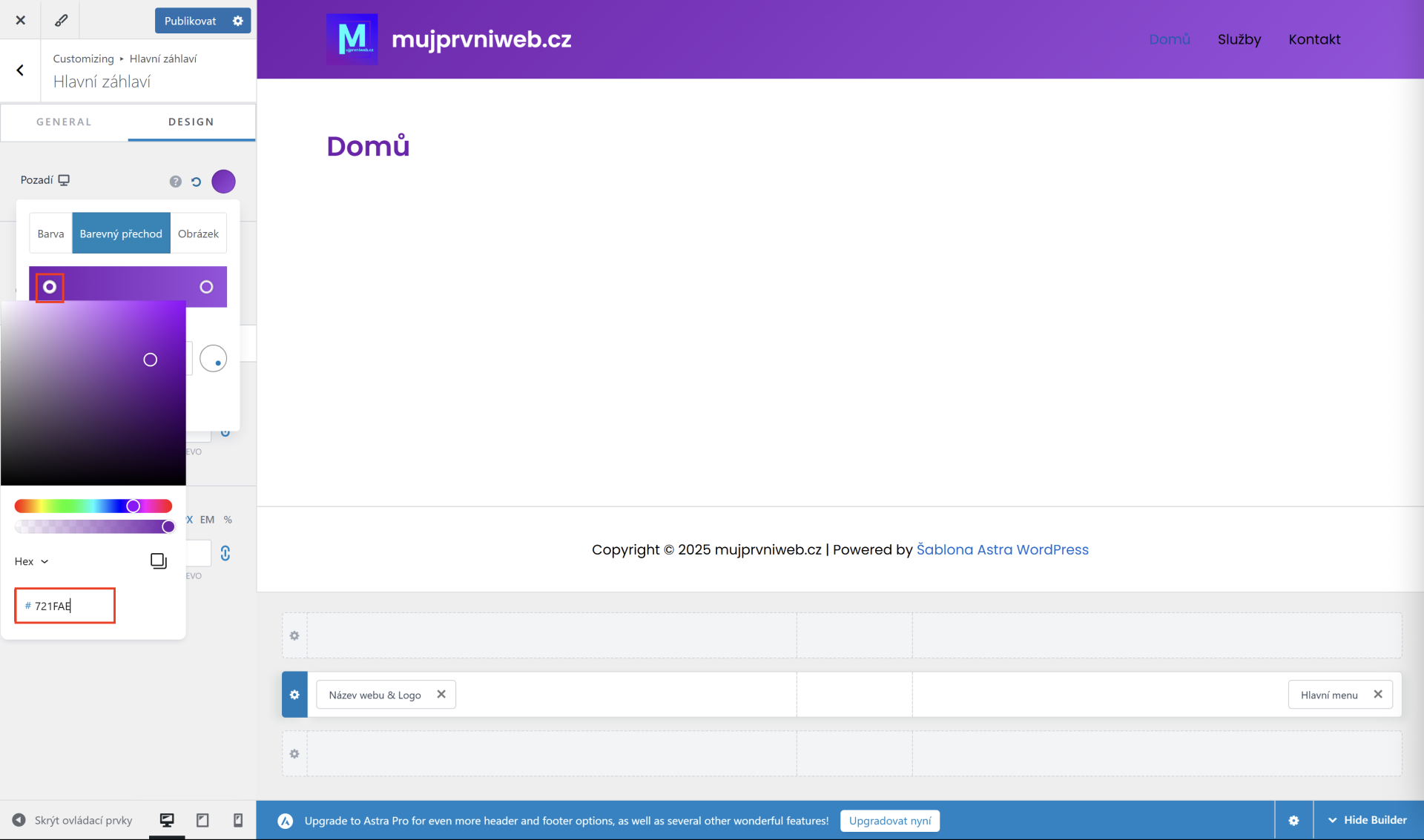Select the left gradient stop handle
Image resolution: width=1424 pixels, height=840 pixels.
50,287
